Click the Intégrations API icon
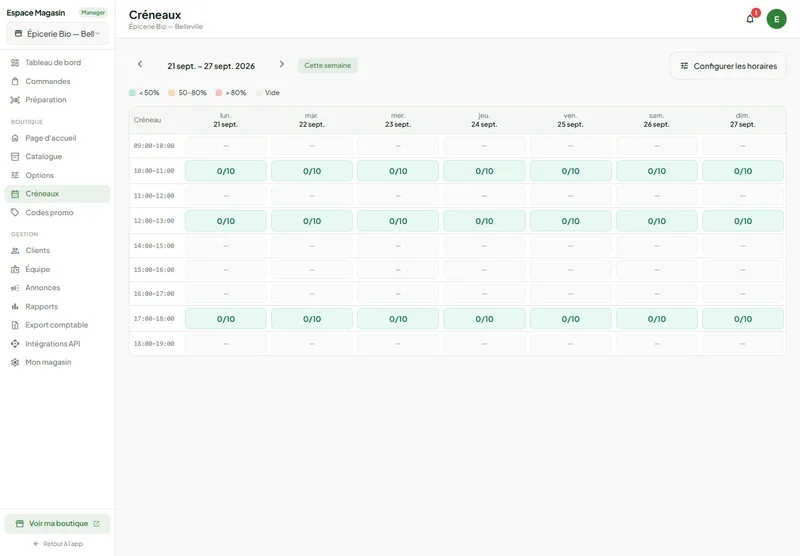800x556 pixels. (x=15, y=344)
